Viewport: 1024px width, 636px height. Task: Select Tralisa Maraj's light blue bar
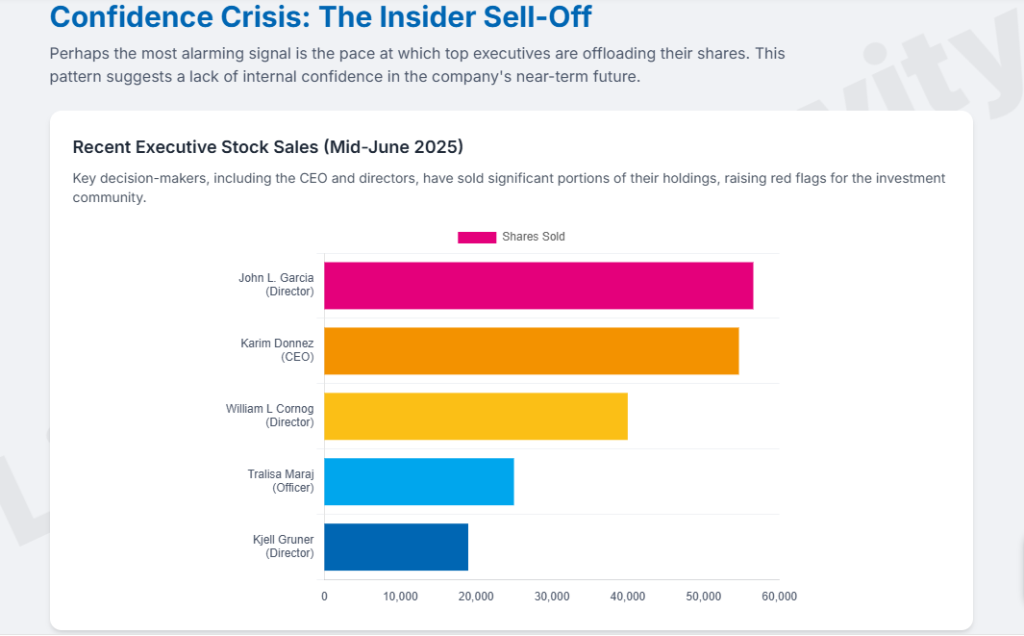tap(419, 481)
